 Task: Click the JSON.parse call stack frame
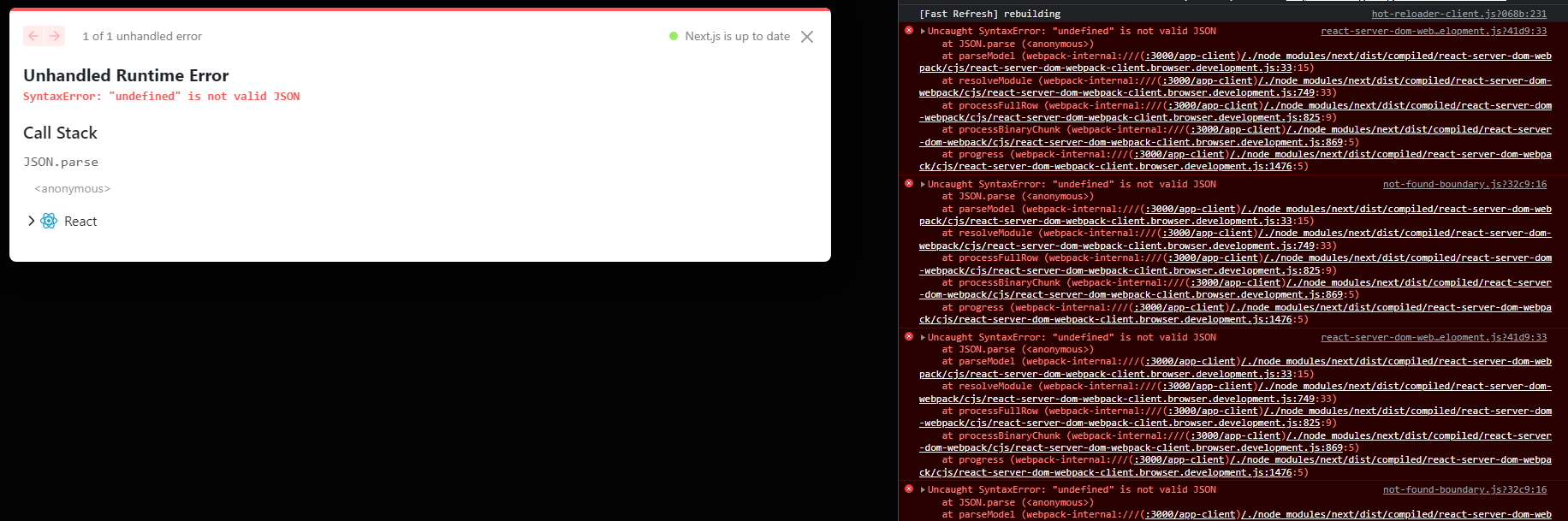pos(61,162)
